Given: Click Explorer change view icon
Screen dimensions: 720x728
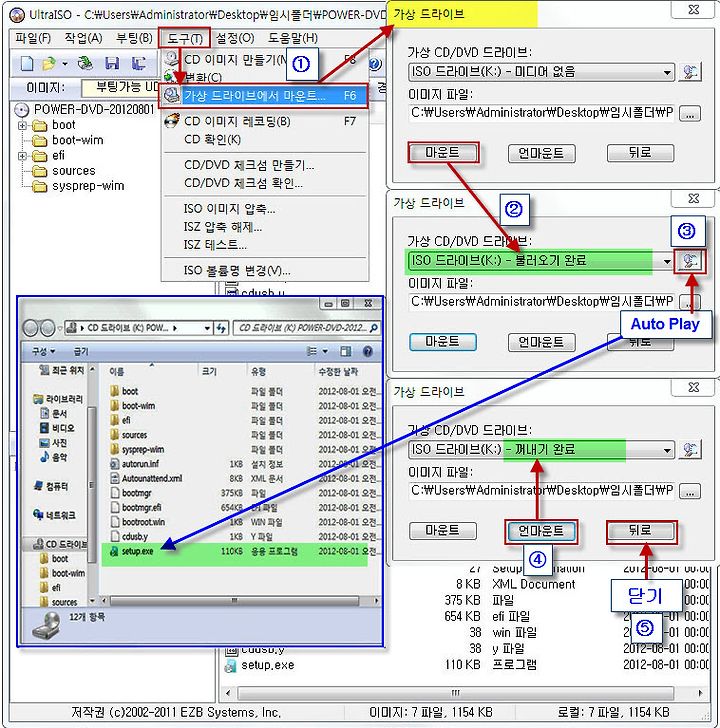Looking at the screenshot, I should 312,351.
